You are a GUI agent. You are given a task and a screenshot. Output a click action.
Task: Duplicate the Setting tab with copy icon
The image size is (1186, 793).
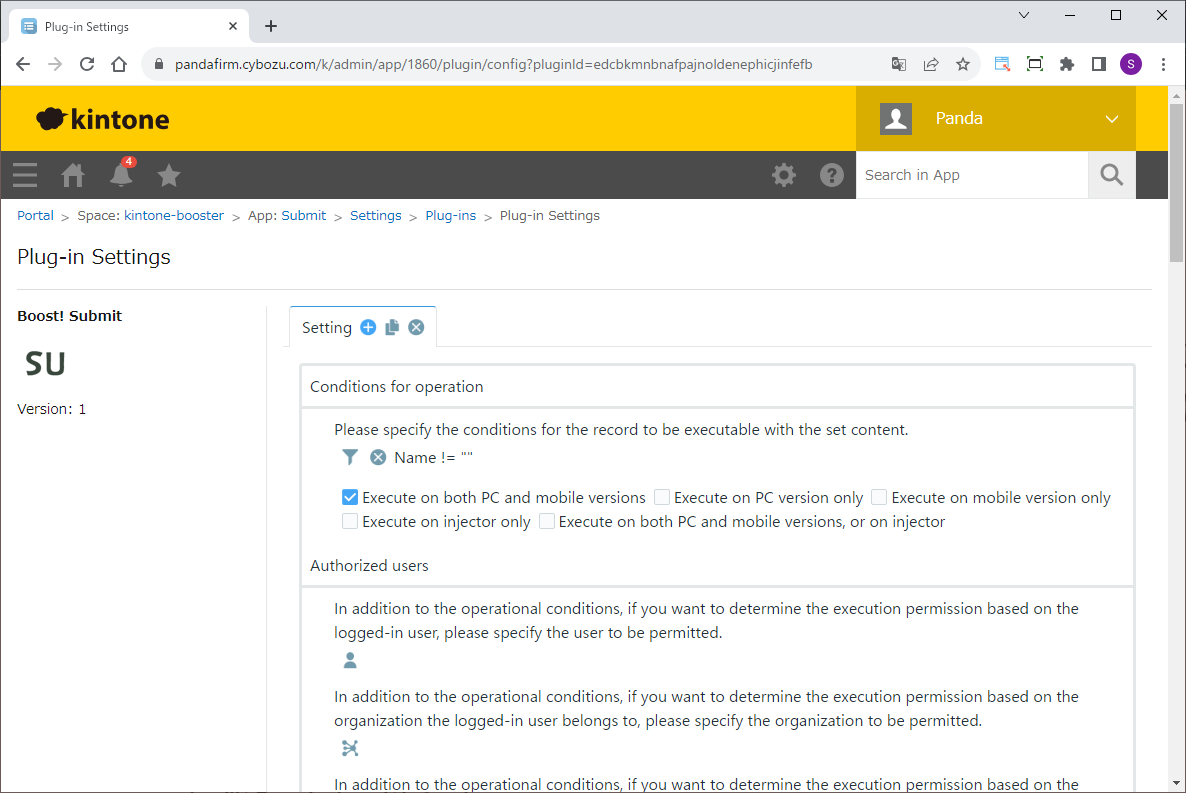pos(392,327)
